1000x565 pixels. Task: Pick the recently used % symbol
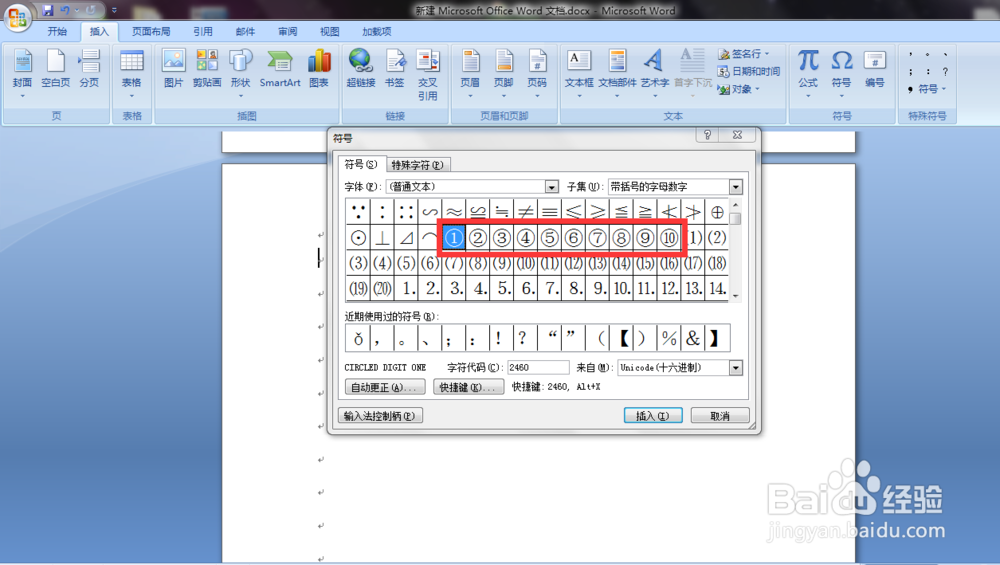point(668,338)
